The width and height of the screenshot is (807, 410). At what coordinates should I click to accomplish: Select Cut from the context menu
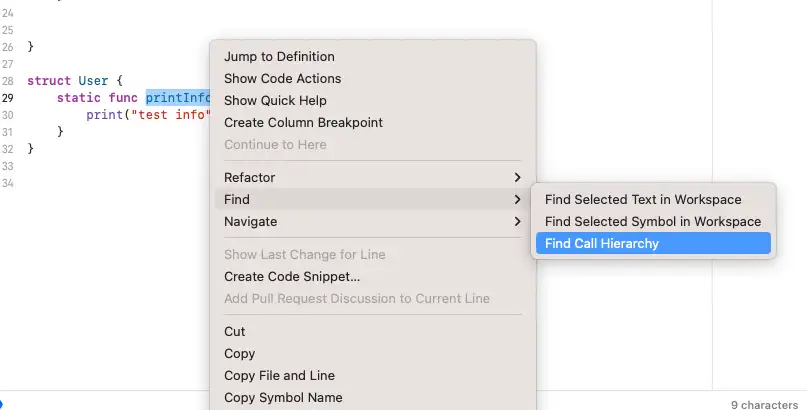pos(235,332)
